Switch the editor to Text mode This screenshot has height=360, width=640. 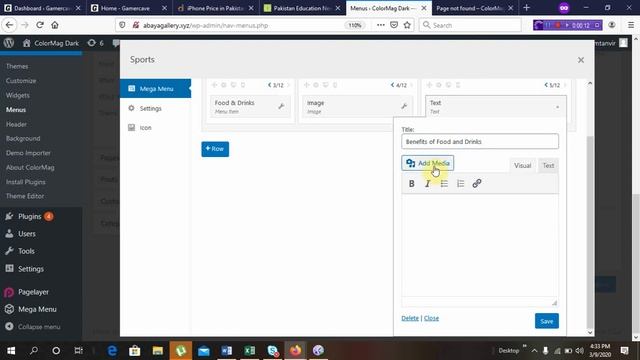point(548,165)
